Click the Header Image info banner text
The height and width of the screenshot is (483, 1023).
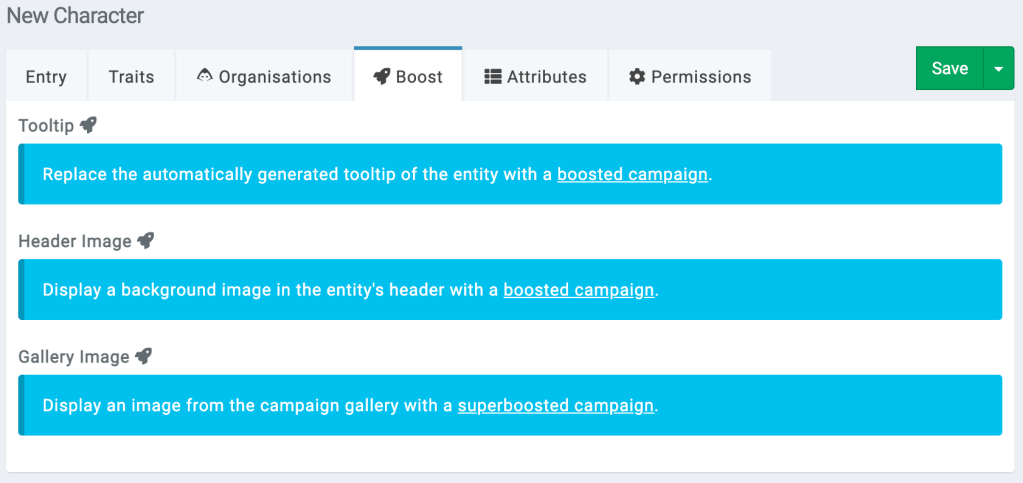click(x=270, y=290)
